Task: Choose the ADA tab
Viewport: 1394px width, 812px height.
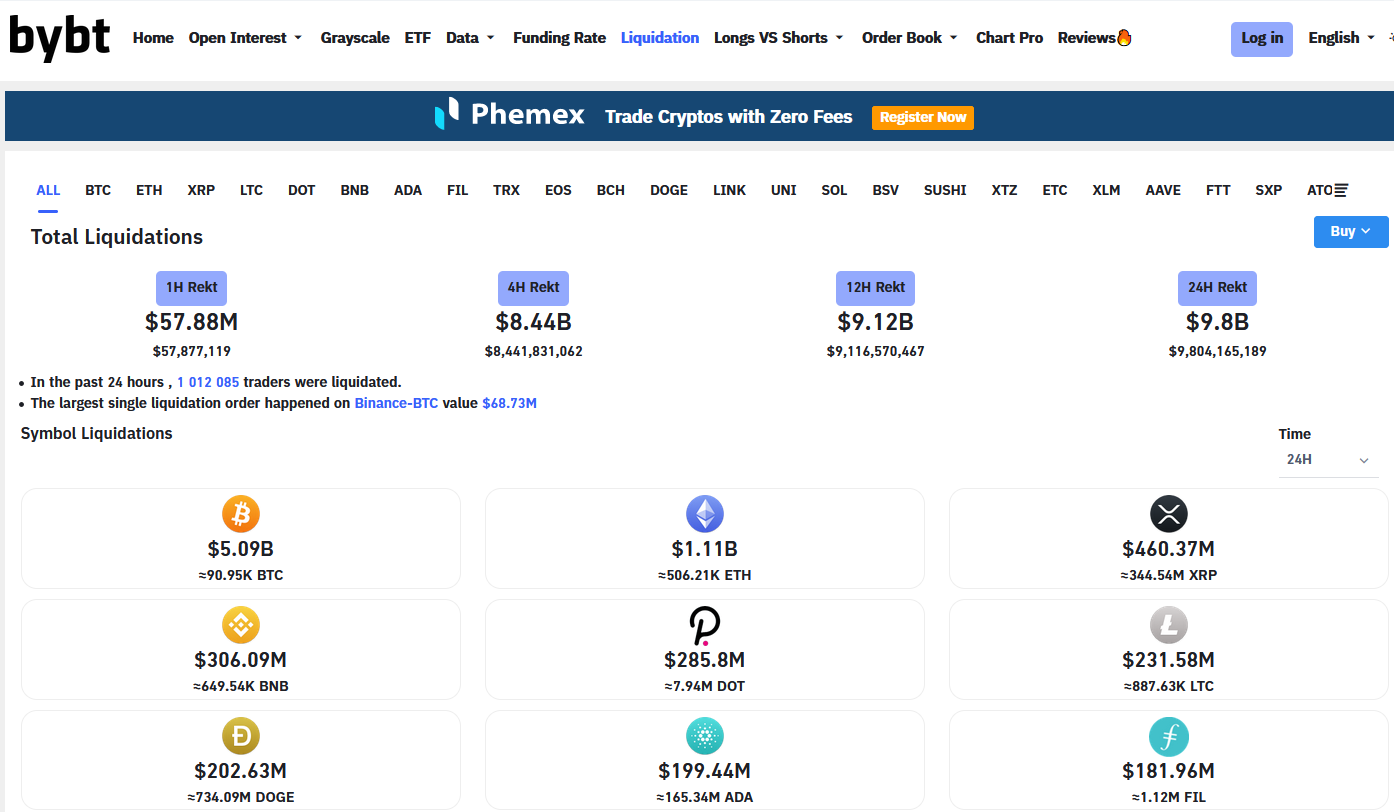Action: 408,190
